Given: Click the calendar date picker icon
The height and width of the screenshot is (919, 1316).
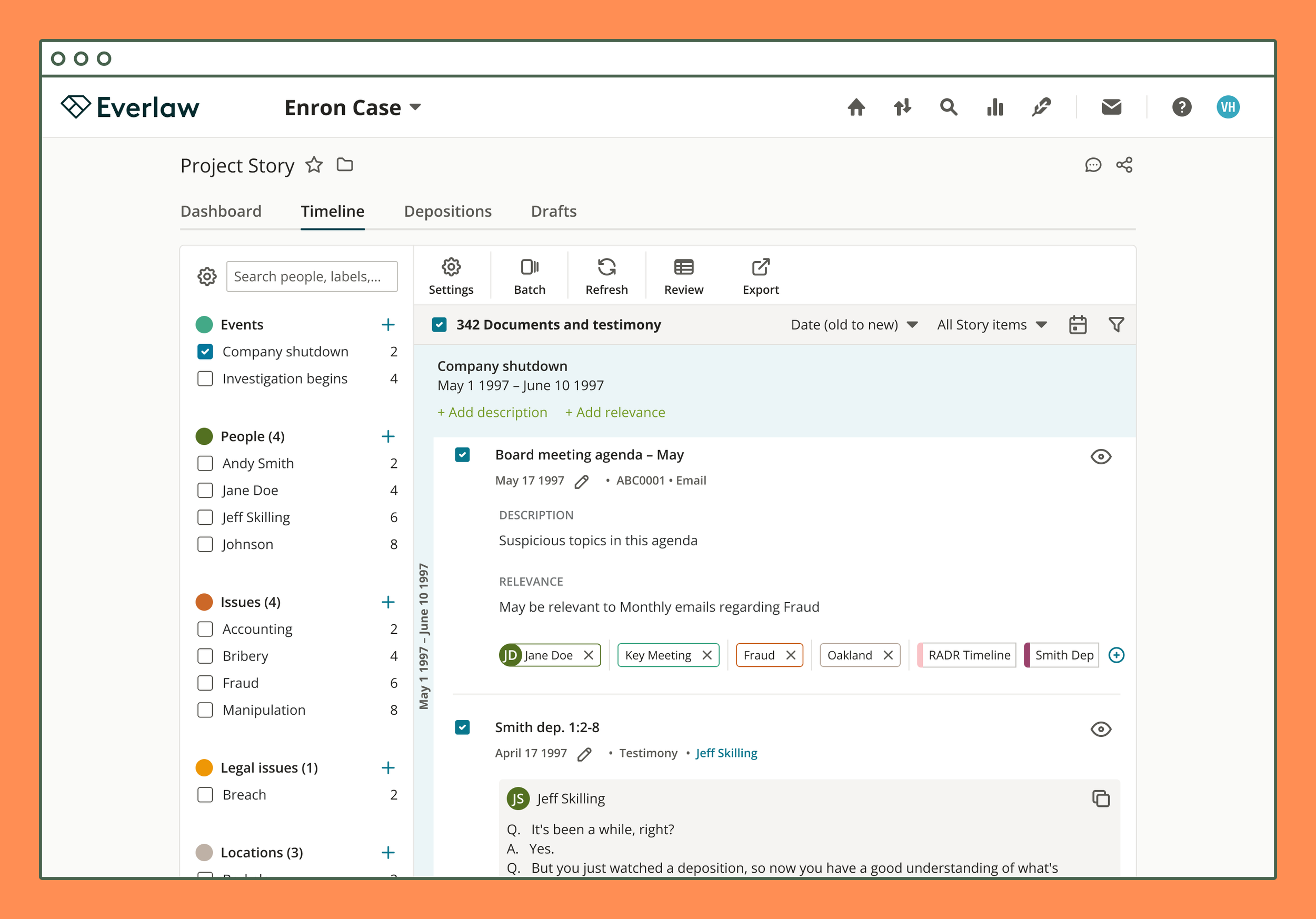Looking at the screenshot, I should (1077, 325).
